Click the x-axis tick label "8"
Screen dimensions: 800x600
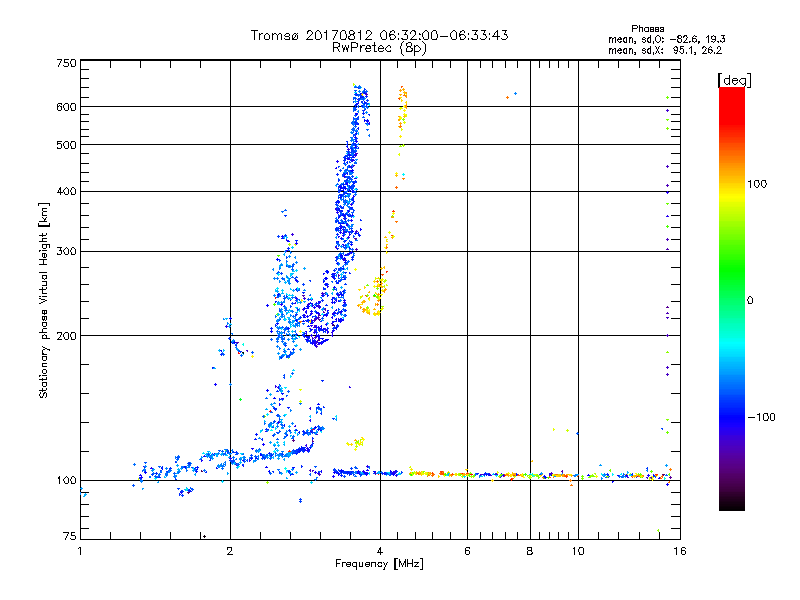pos(530,551)
